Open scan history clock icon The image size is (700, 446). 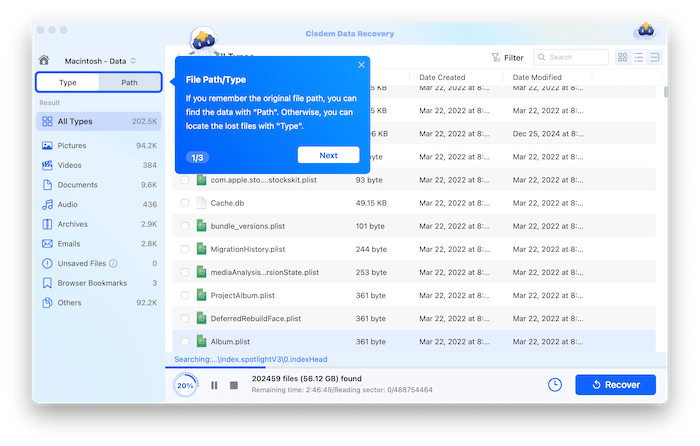(555, 385)
